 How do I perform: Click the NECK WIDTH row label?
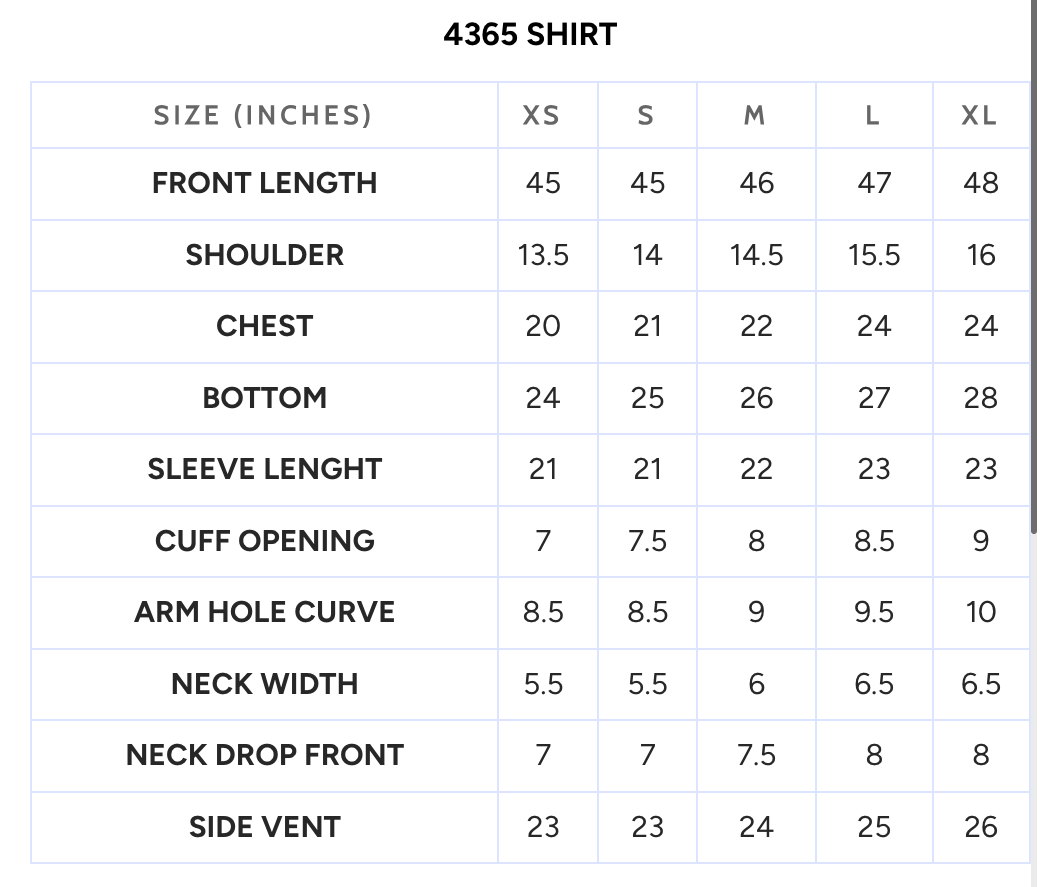[x=265, y=684]
